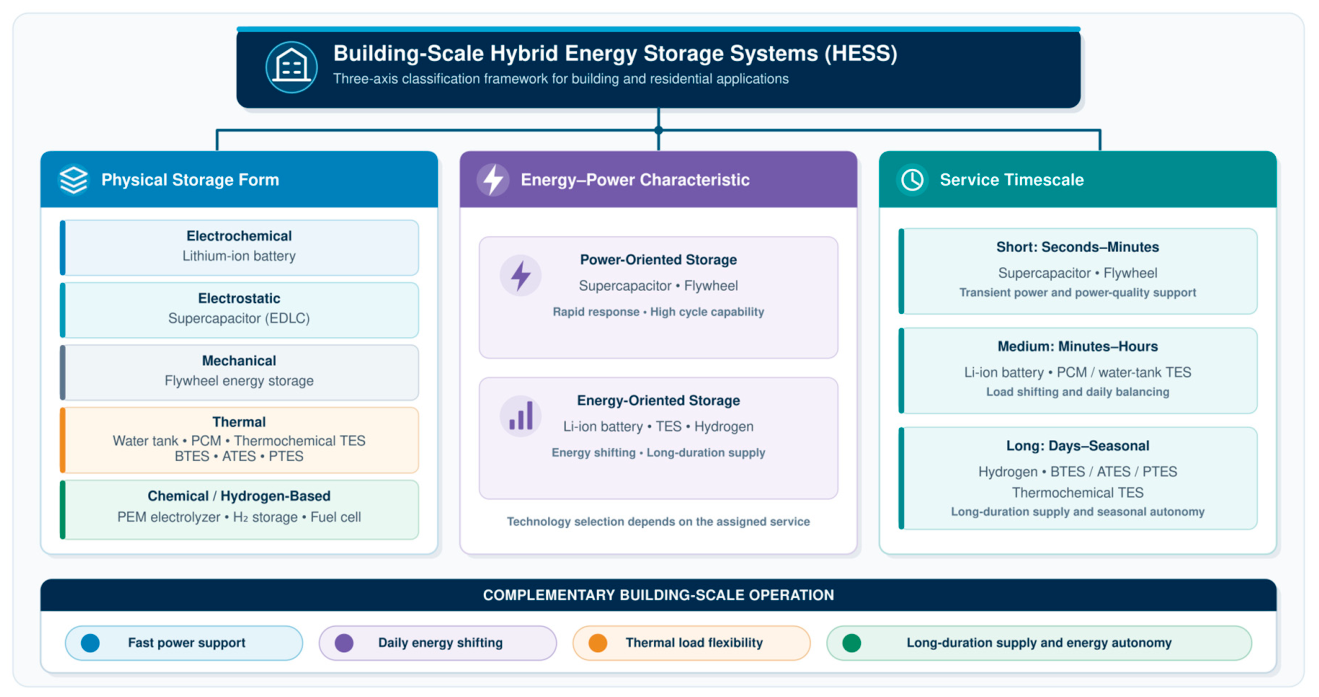Select the green dot beside Long-duration supply legend
1319x697 pixels.
[x=852, y=643]
